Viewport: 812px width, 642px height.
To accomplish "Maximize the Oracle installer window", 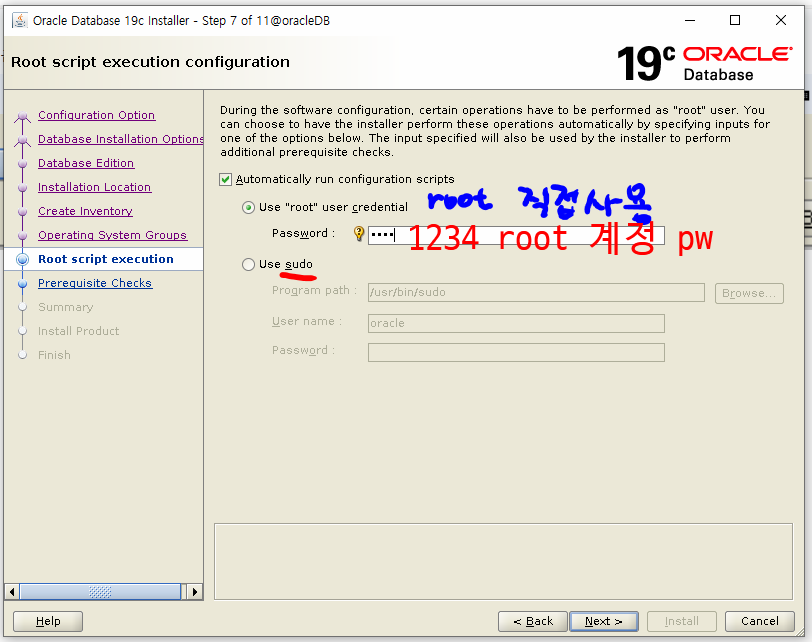I will pos(735,21).
